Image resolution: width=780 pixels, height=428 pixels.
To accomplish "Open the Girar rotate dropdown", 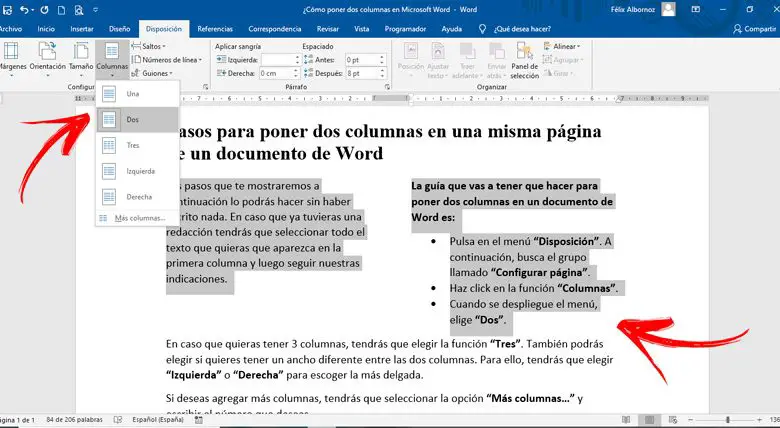I will (558, 73).
